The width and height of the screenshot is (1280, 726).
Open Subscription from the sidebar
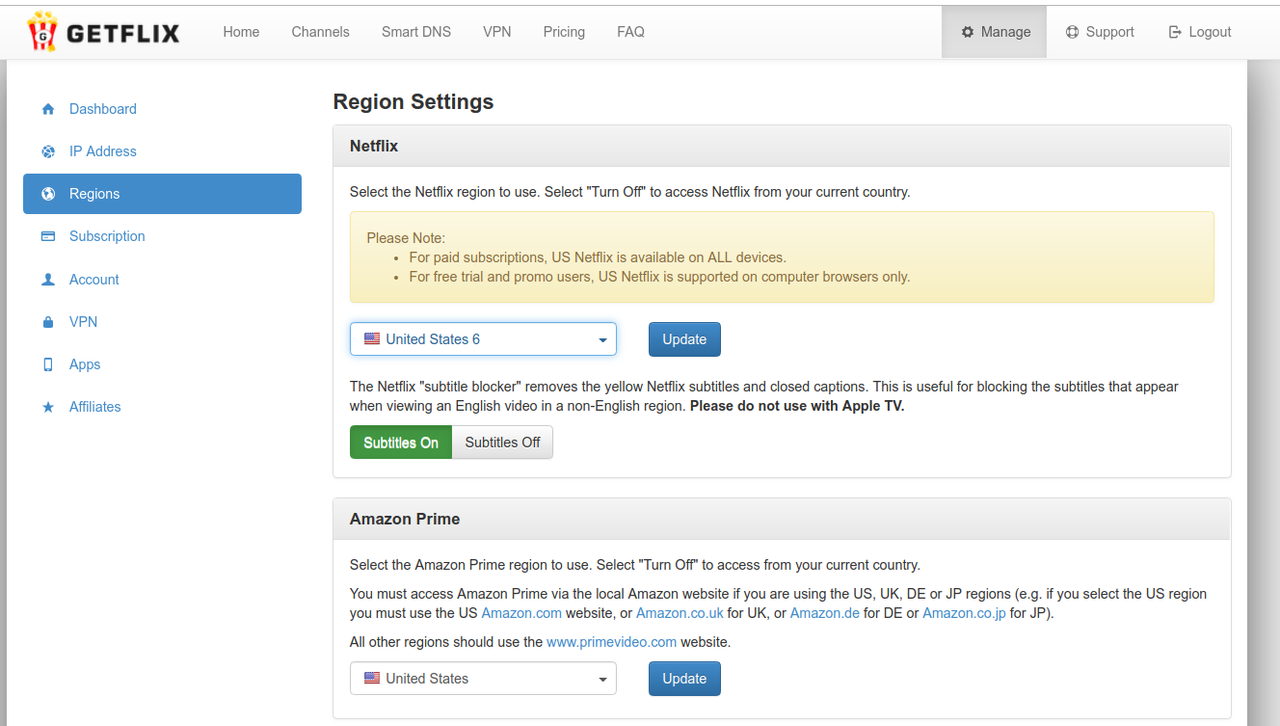click(x=162, y=236)
